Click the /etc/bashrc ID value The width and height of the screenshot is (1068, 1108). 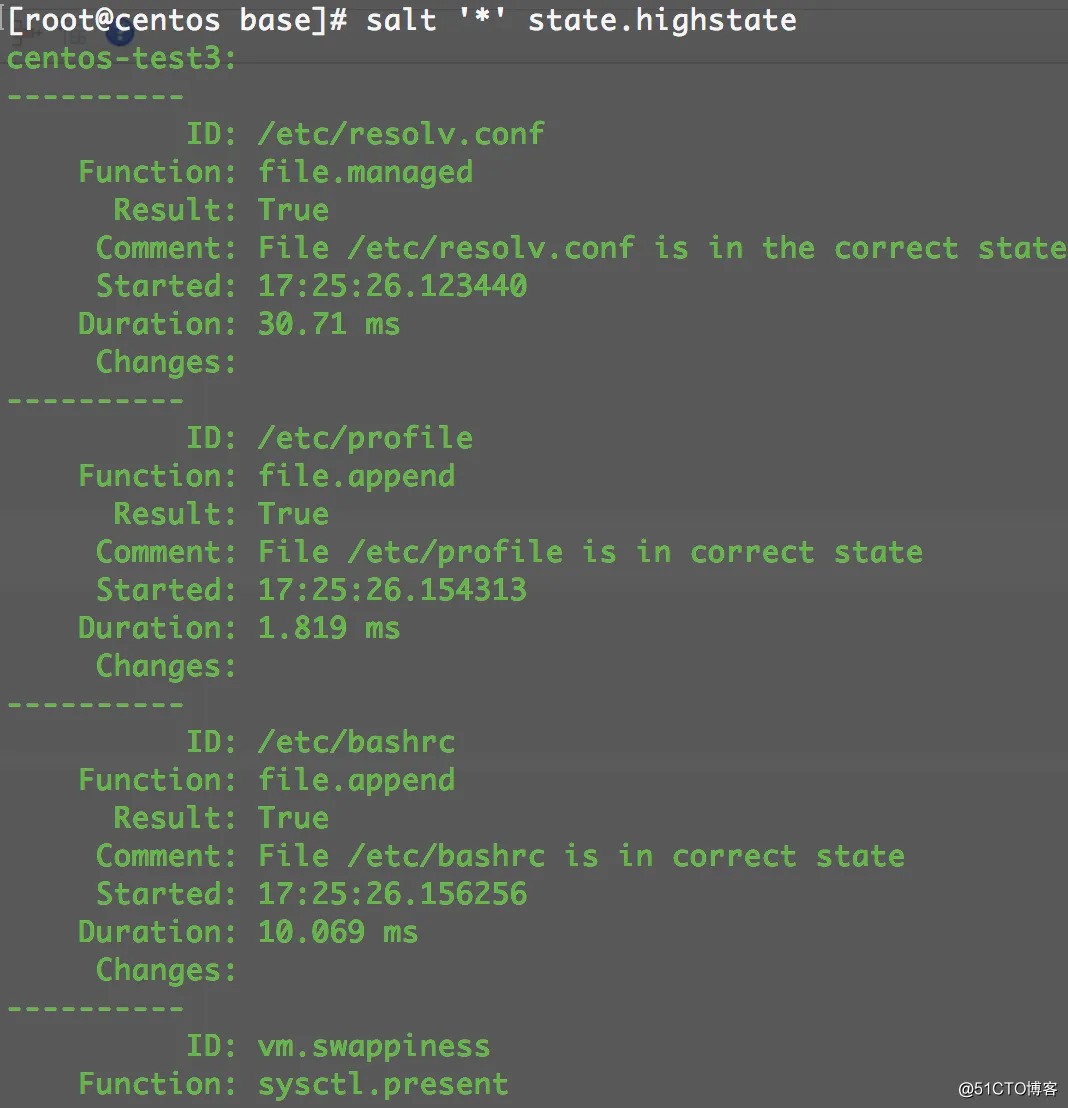pos(356,742)
